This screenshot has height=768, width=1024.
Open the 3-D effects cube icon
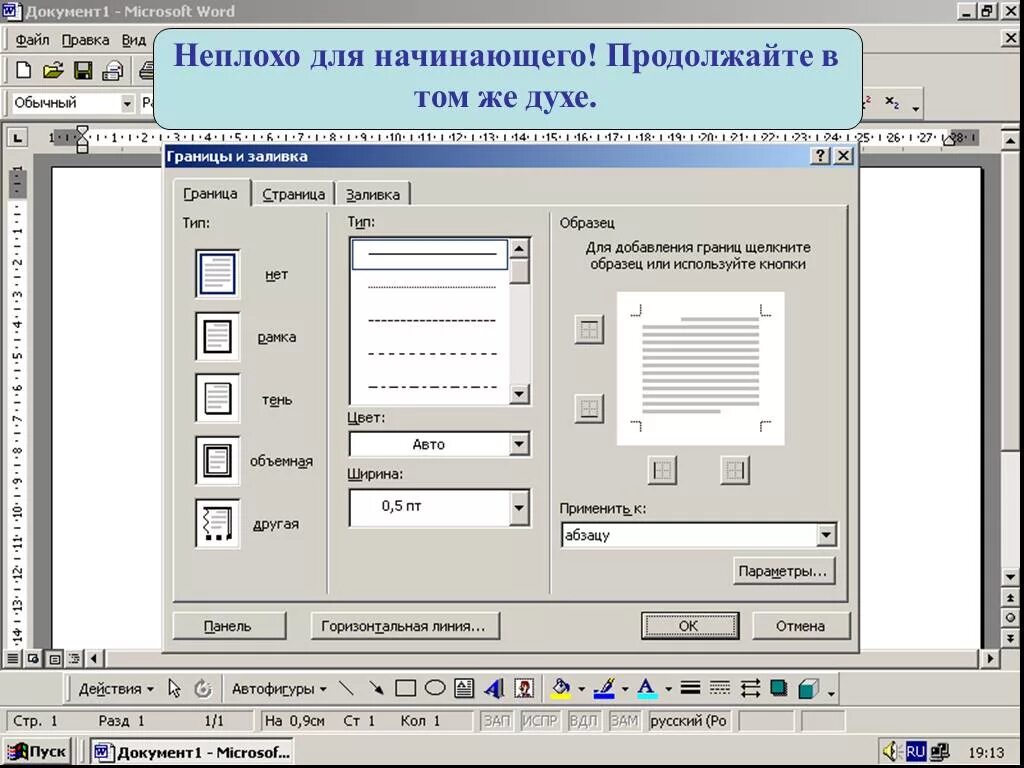click(808, 688)
